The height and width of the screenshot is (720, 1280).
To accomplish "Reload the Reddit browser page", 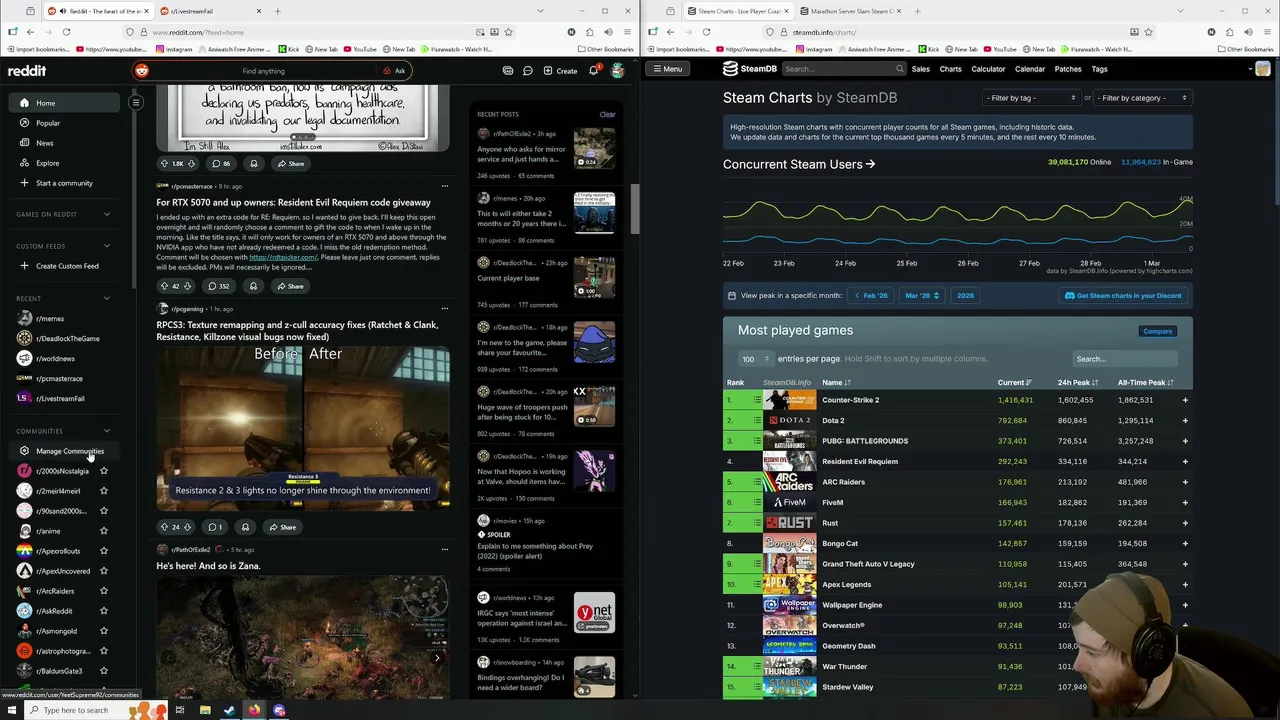I will [x=66, y=32].
